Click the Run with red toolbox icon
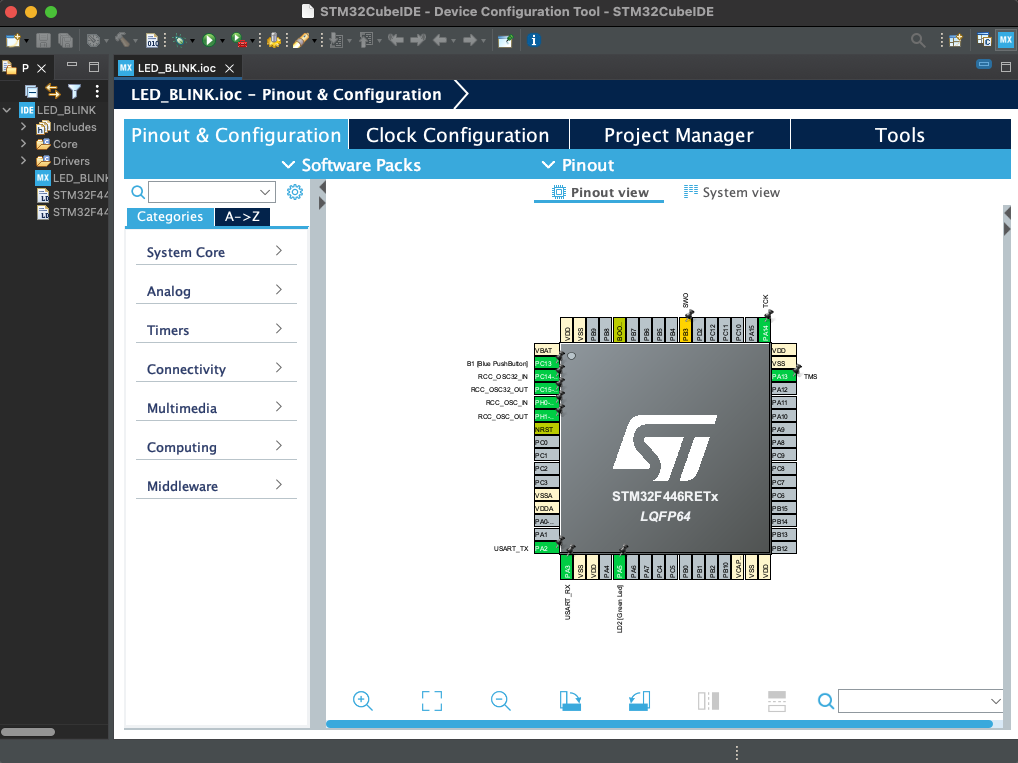The image size is (1018, 763). (239, 41)
